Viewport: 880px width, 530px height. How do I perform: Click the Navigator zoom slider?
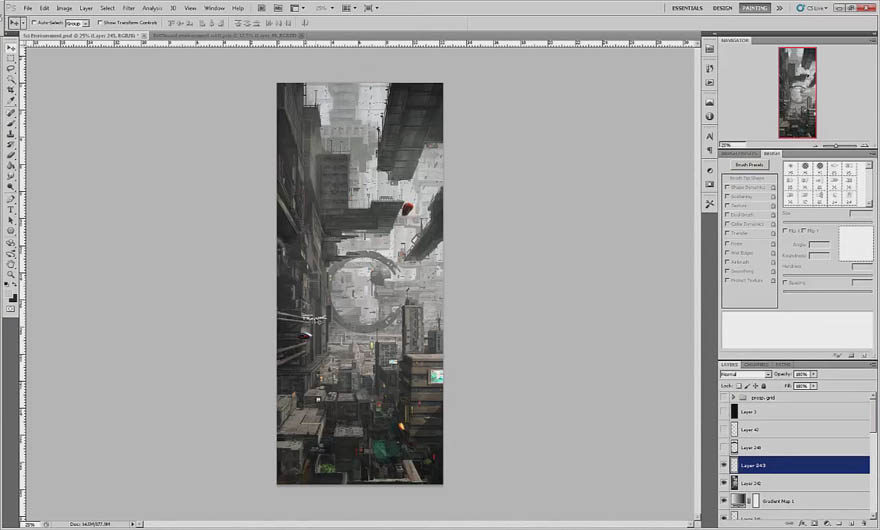click(836, 145)
